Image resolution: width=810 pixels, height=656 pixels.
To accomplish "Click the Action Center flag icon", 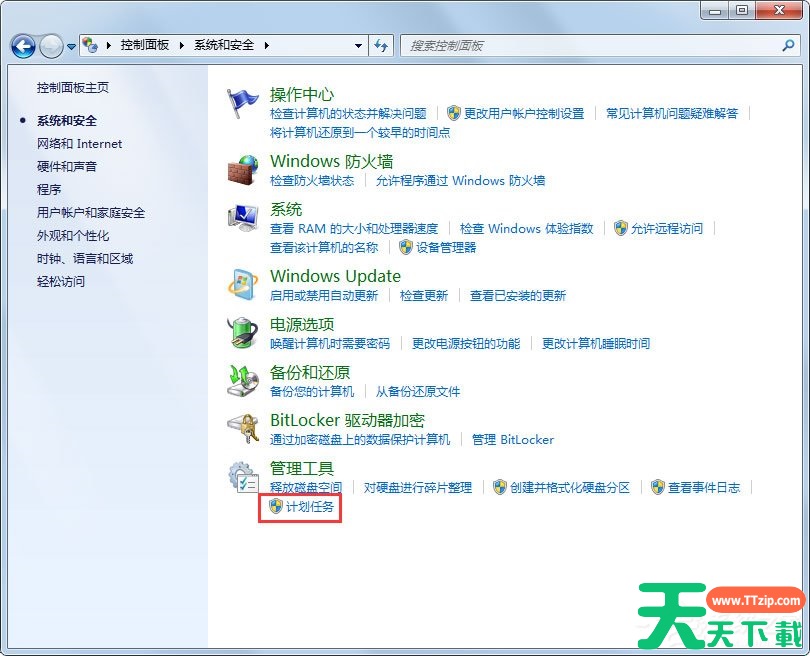I will click(x=242, y=103).
